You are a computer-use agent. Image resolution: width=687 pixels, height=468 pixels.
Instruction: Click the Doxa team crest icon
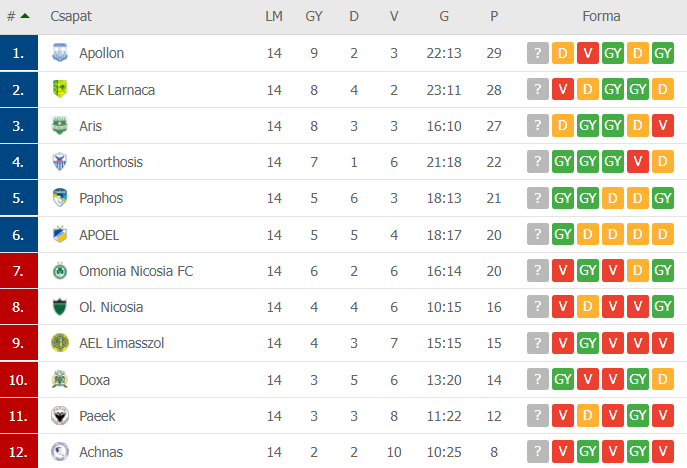(x=60, y=379)
